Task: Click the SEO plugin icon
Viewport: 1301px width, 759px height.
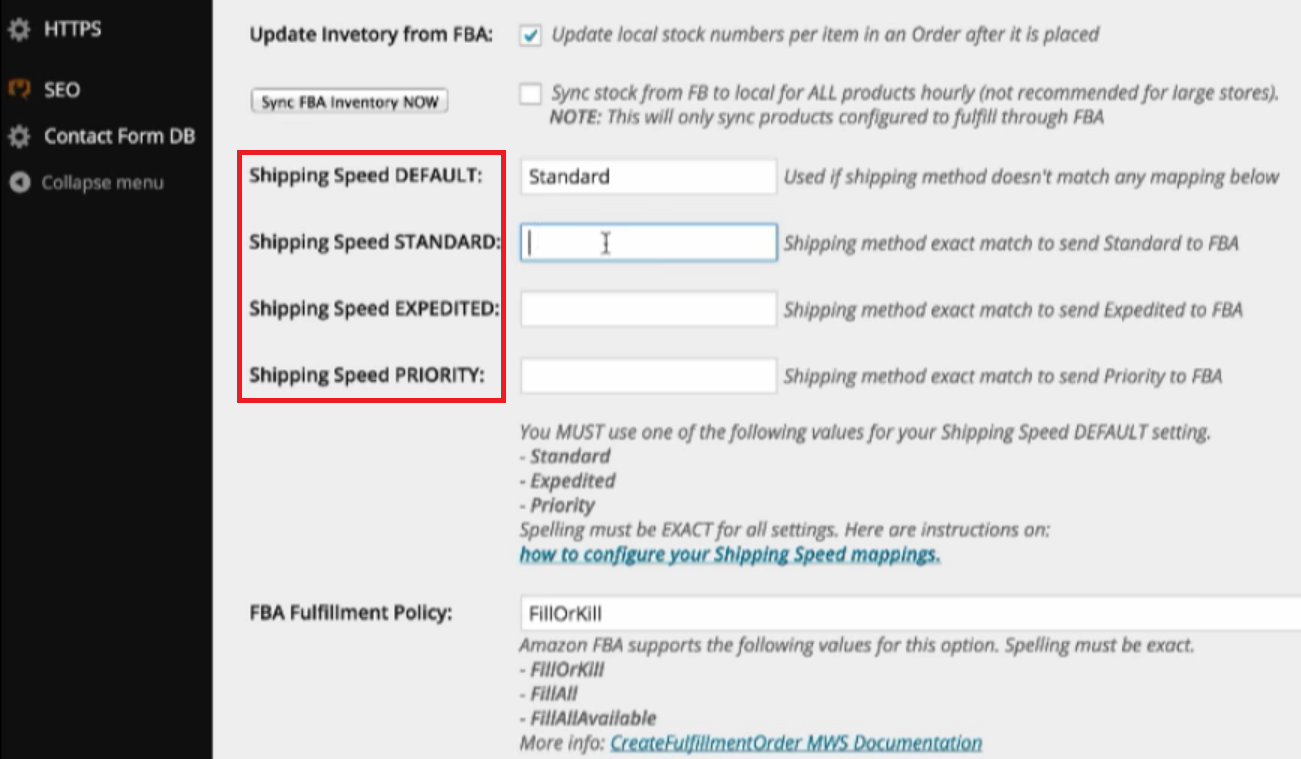Action: 18,89
